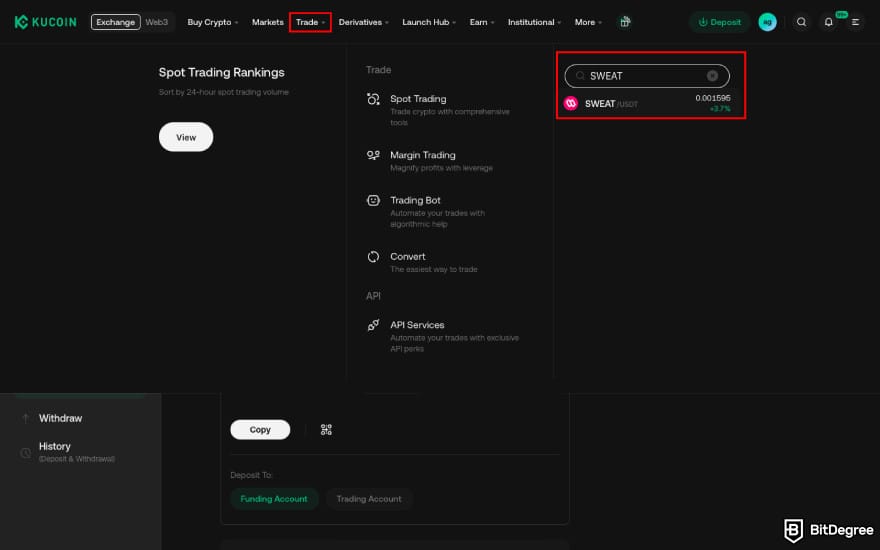Select the Exchange toggle
This screenshot has width=880, height=550.
pyautogui.click(x=116, y=22)
